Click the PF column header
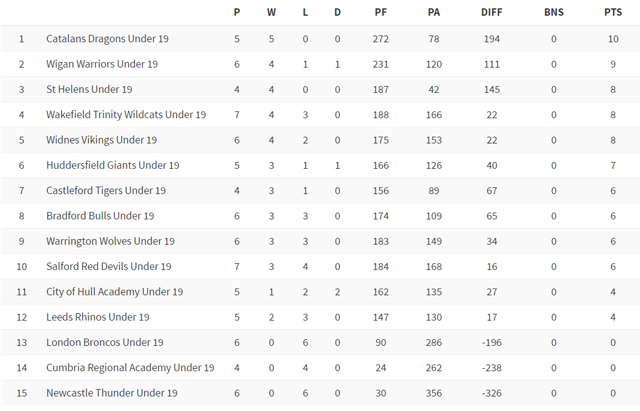Image resolution: width=640 pixels, height=411 pixels. (380, 12)
